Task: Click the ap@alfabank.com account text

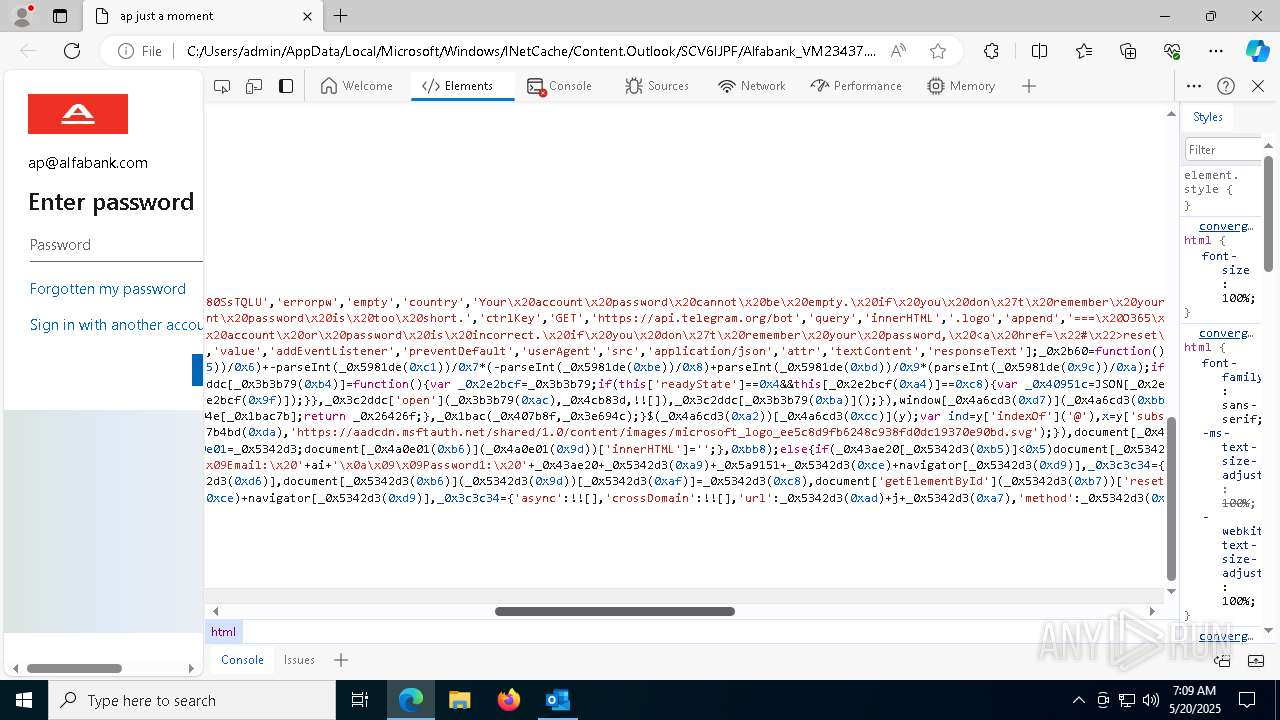Action: point(88,163)
